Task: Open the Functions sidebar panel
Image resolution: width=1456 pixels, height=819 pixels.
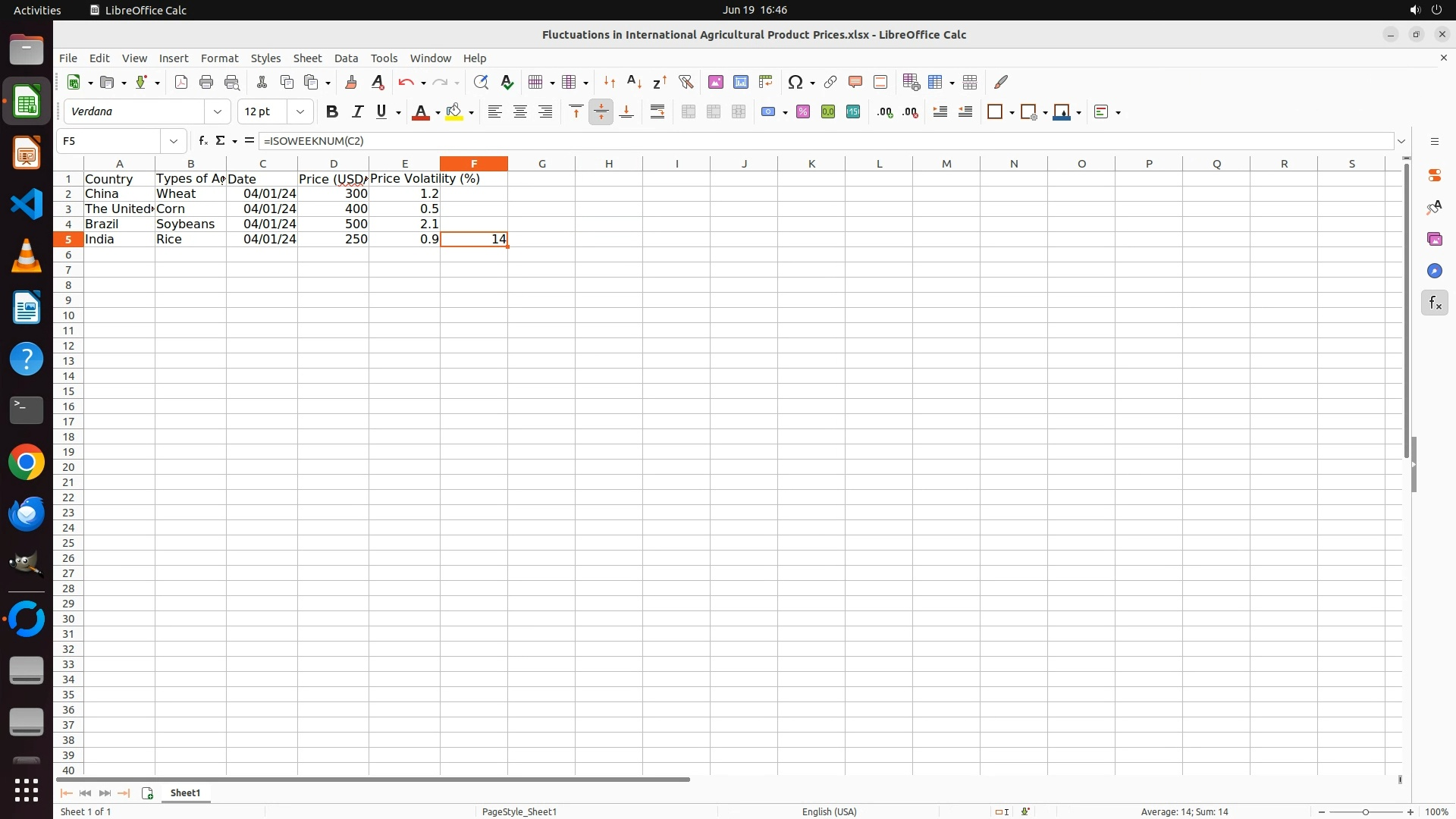Action: click(1434, 303)
